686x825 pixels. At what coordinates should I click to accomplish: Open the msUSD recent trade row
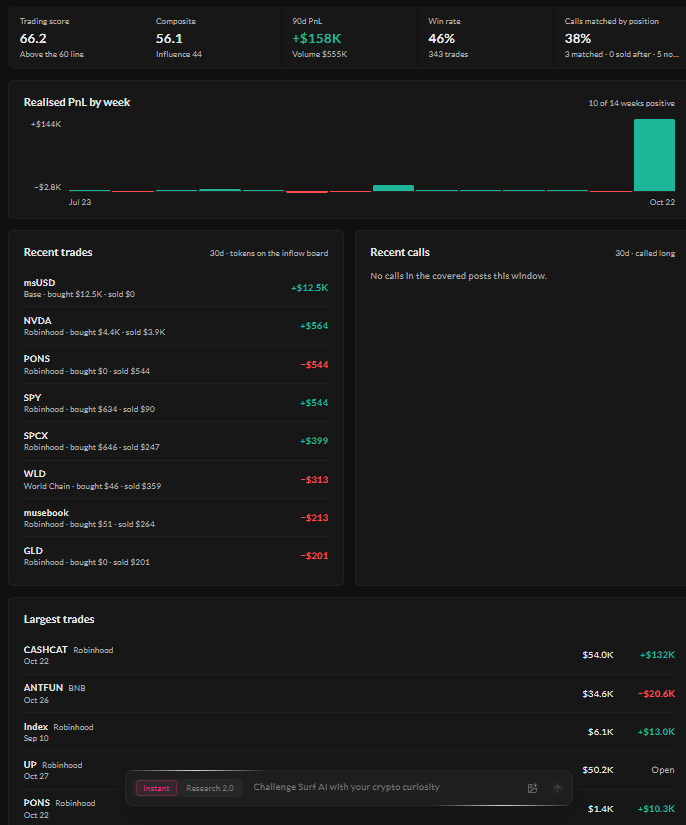tap(176, 288)
